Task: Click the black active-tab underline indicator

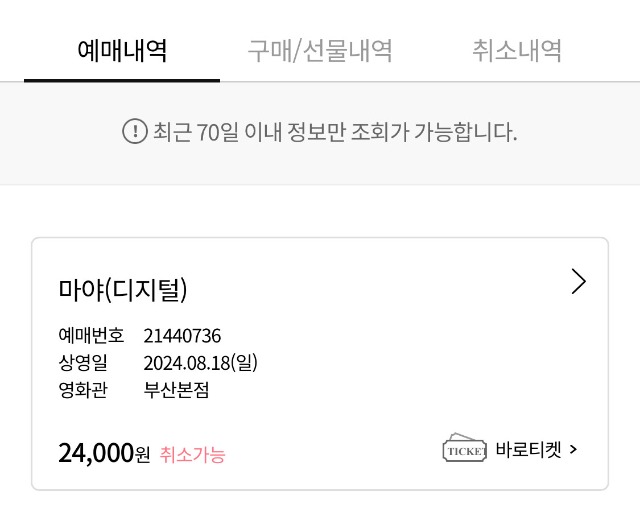Action: click(122, 80)
